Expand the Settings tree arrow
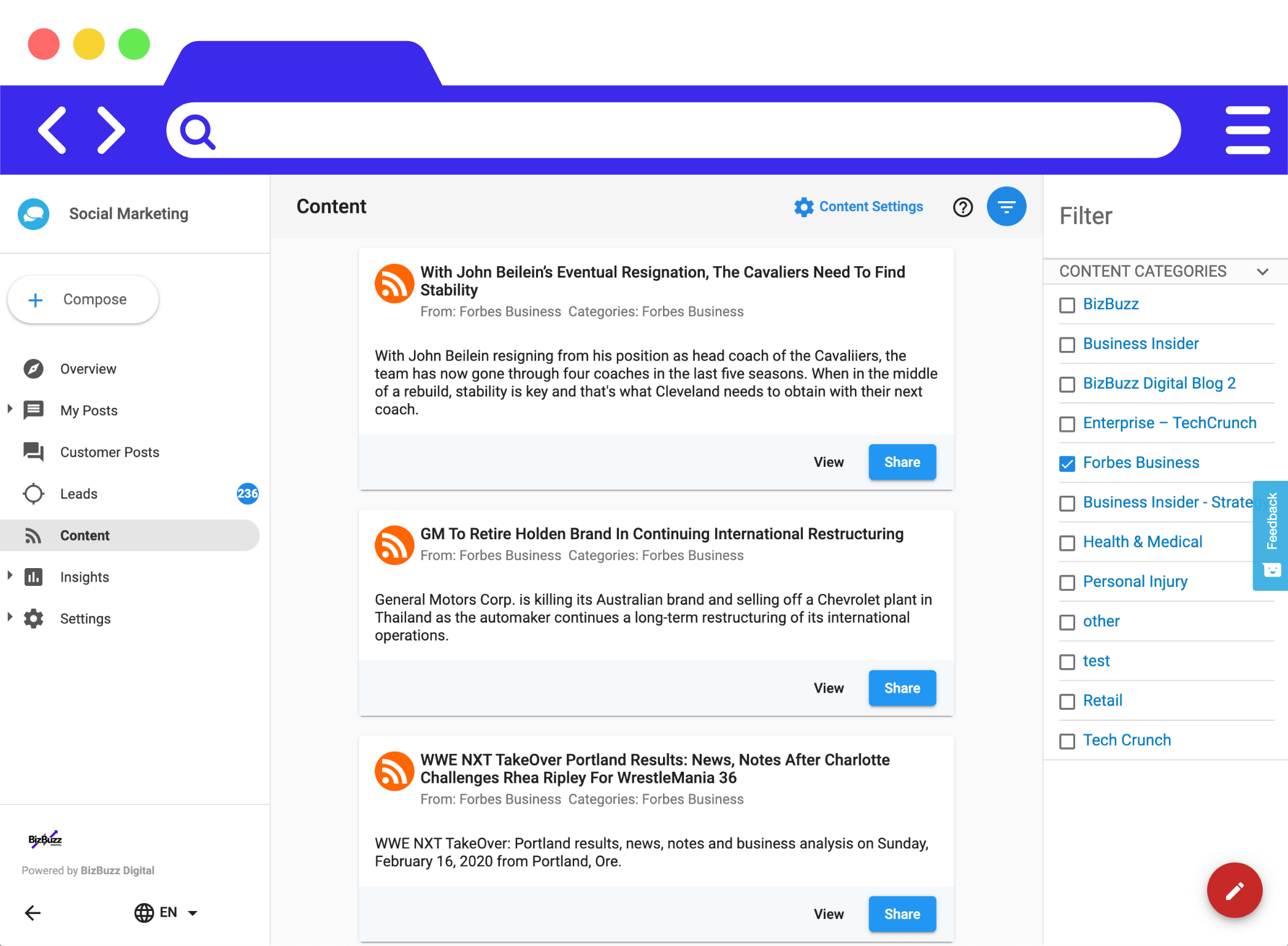This screenshot has width=1288, height=946. point(10,617)
